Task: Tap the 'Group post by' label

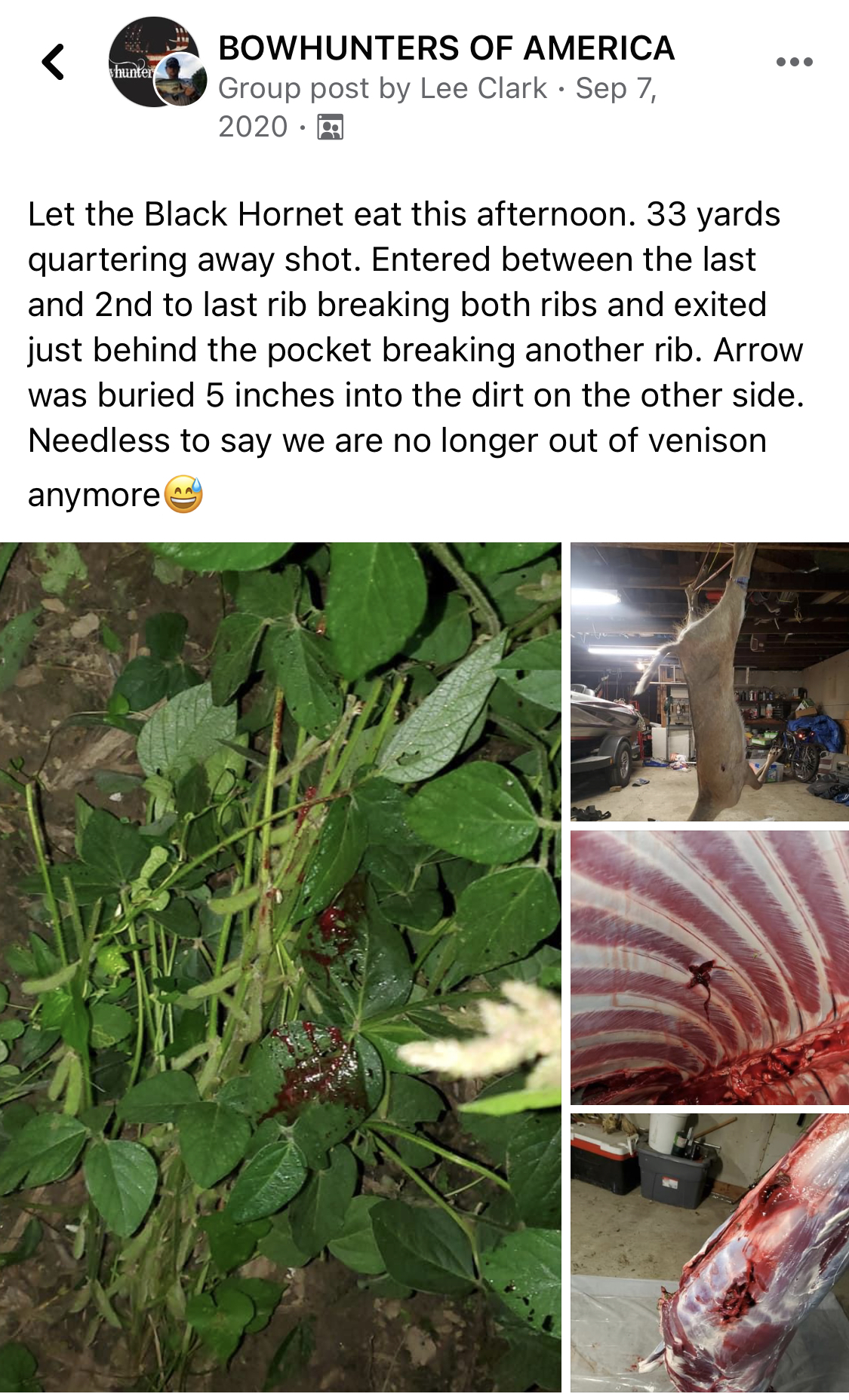Action: tap(315, 89)
